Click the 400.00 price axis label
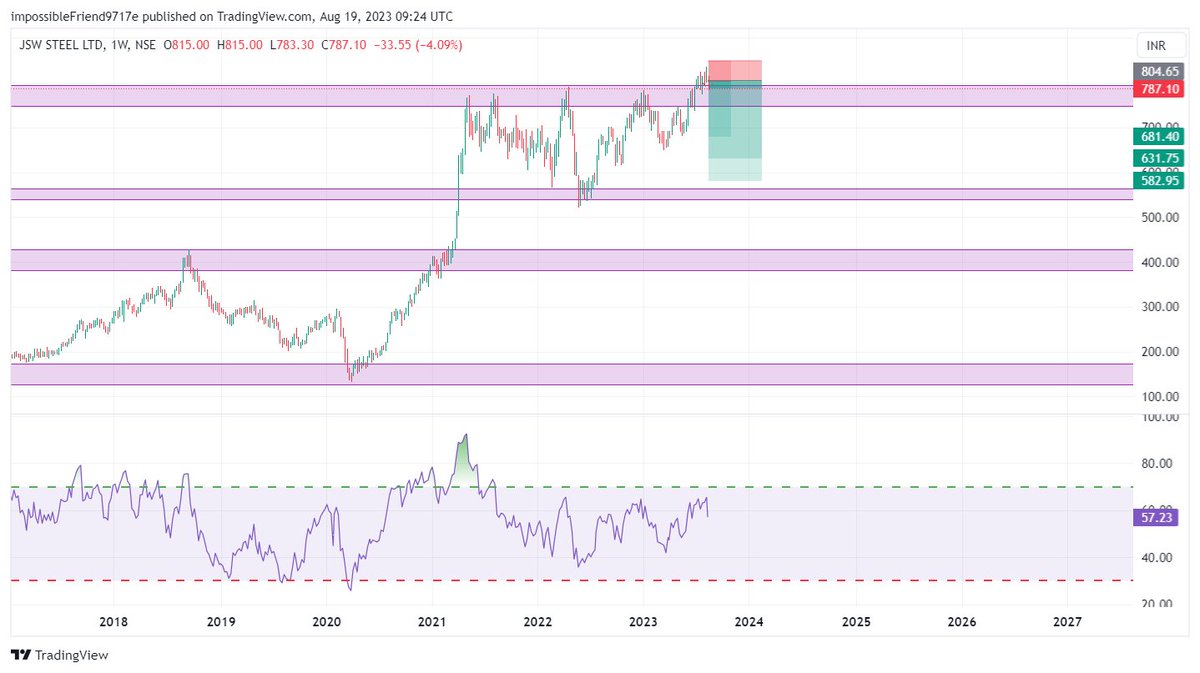Image resolution: width=1200 pixels, height=673 pixels. click(1160, 262)
